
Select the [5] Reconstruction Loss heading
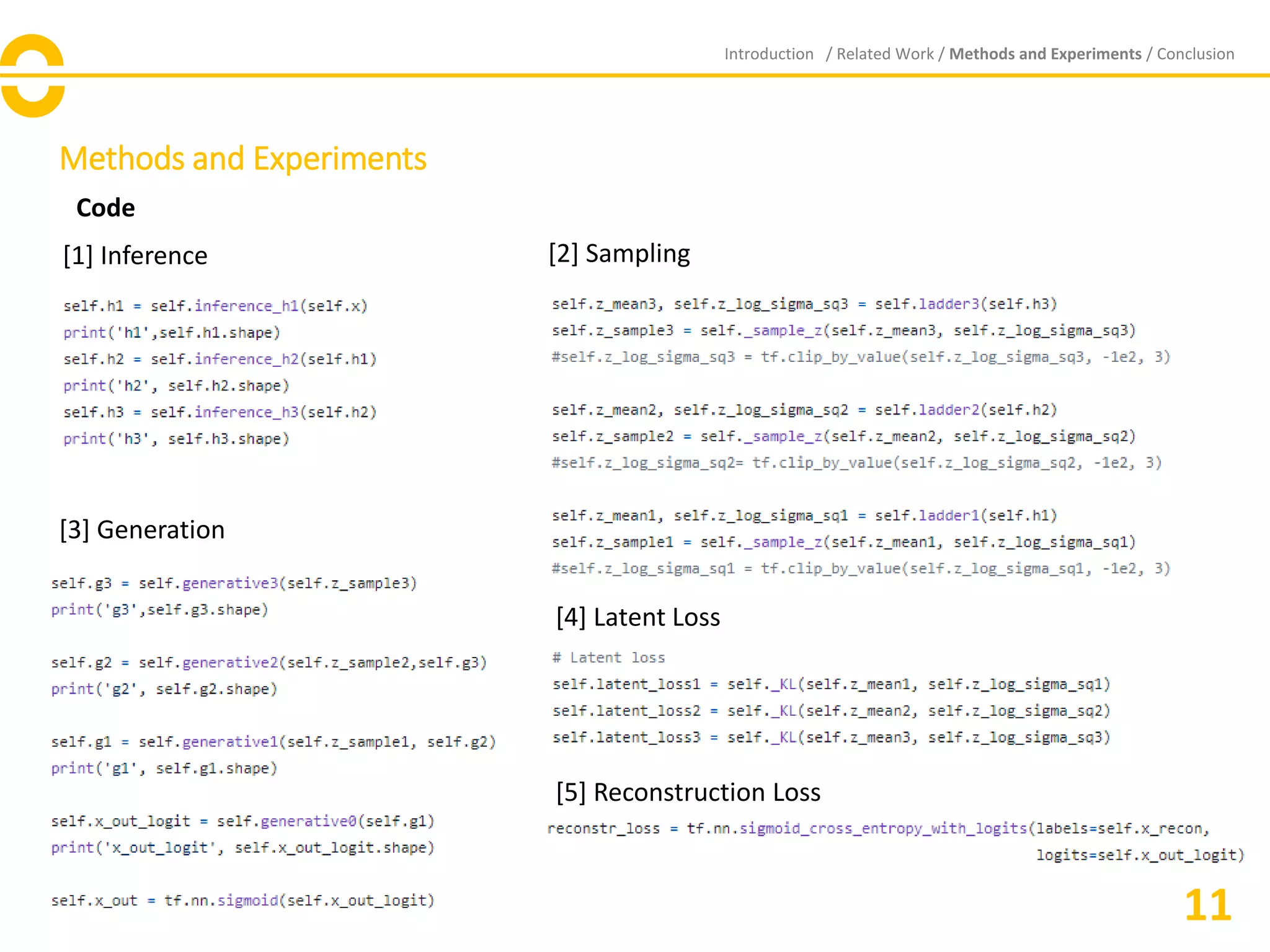tap(688, 793)
